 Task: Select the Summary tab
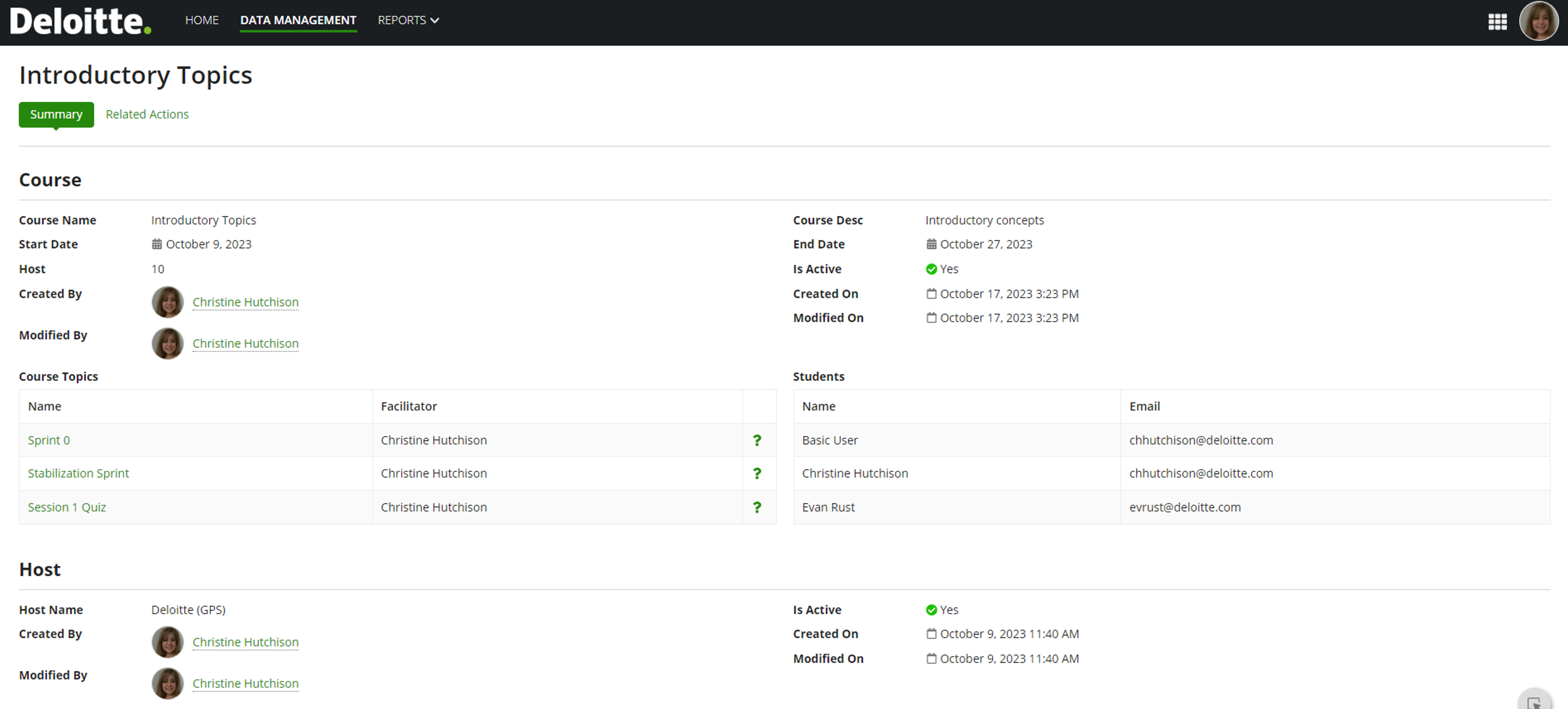pos(56,114)
